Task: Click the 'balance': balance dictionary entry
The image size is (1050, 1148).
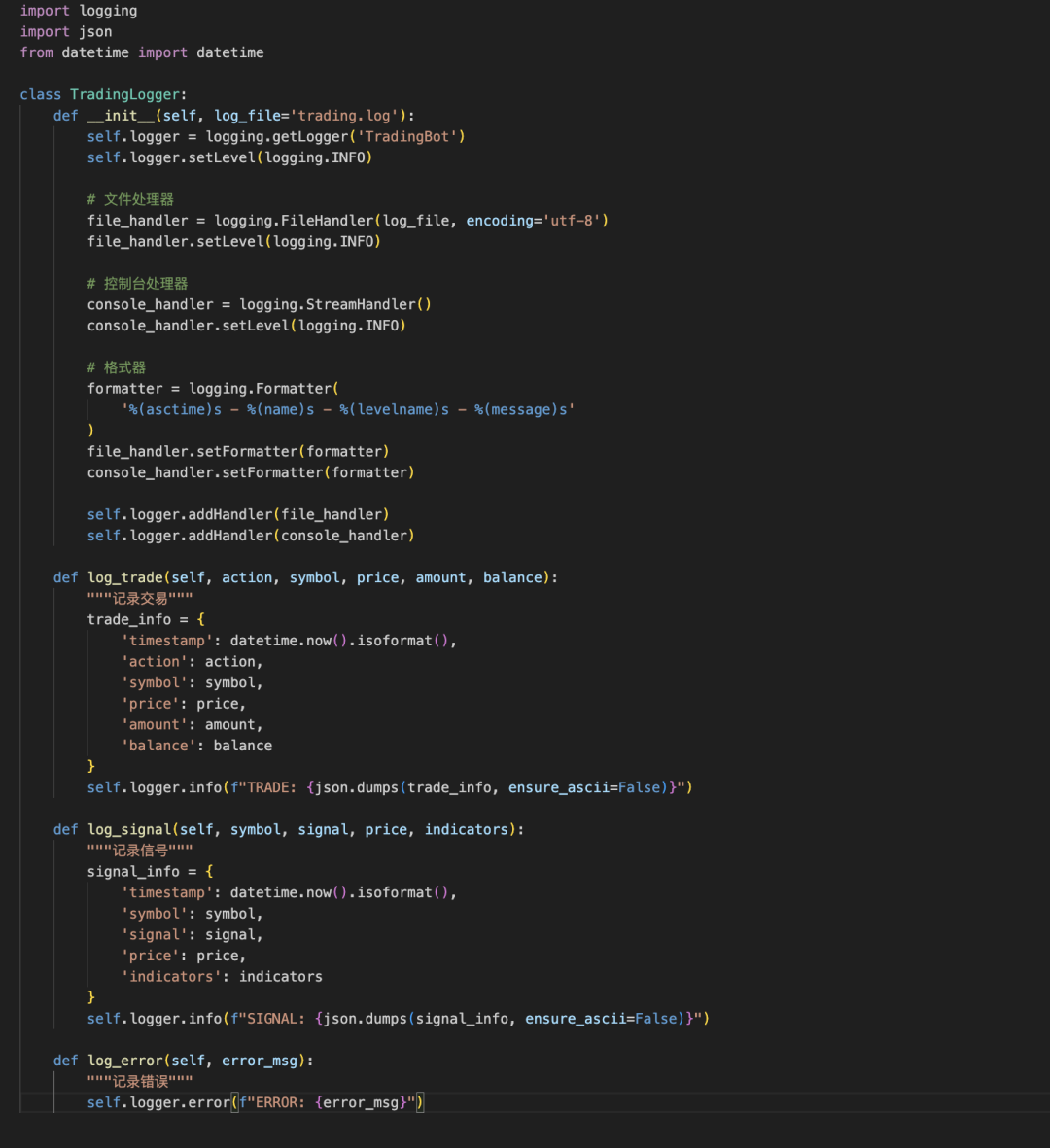Action: 196,746
